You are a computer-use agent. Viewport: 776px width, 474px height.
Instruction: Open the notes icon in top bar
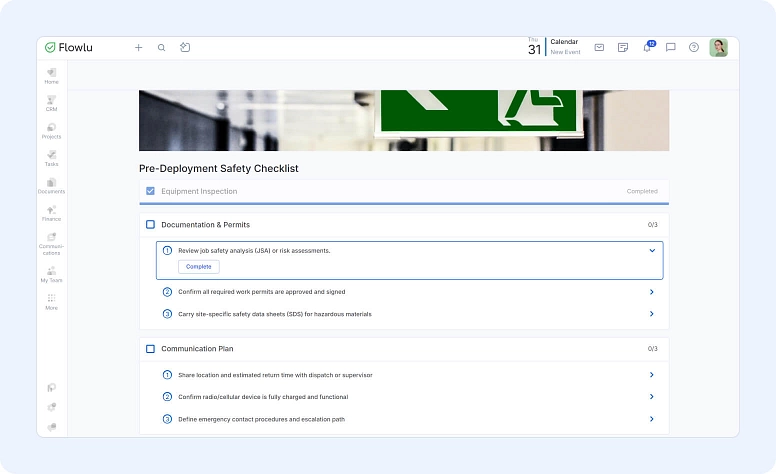pyautogui.click(x=623, y=47)
